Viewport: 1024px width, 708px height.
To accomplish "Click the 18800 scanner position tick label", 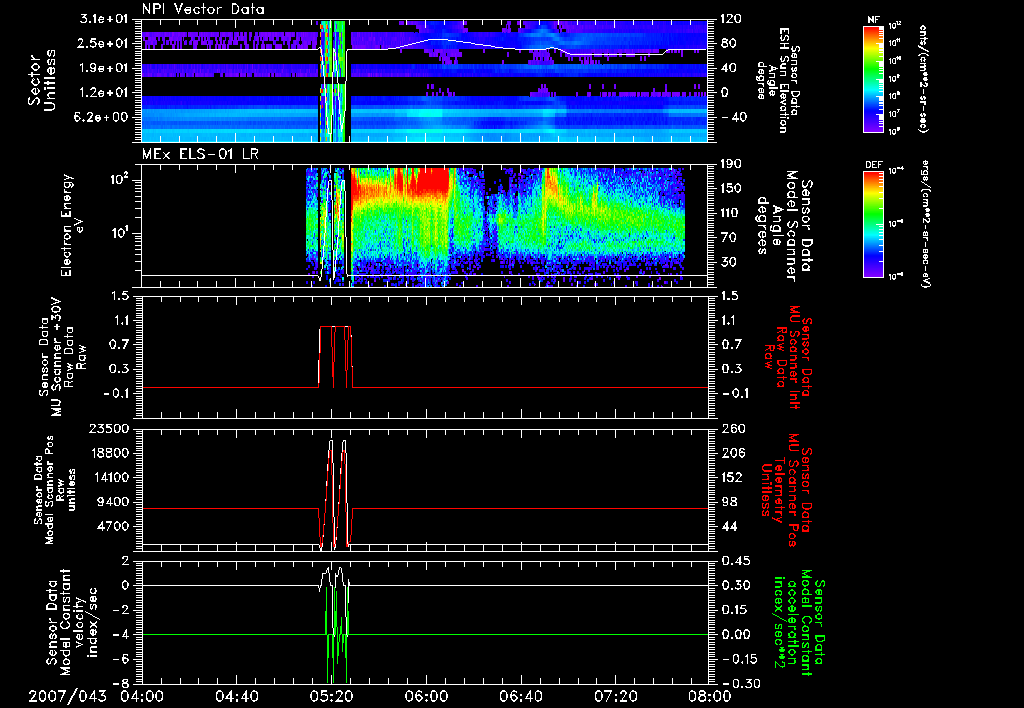I will (109, 453).
